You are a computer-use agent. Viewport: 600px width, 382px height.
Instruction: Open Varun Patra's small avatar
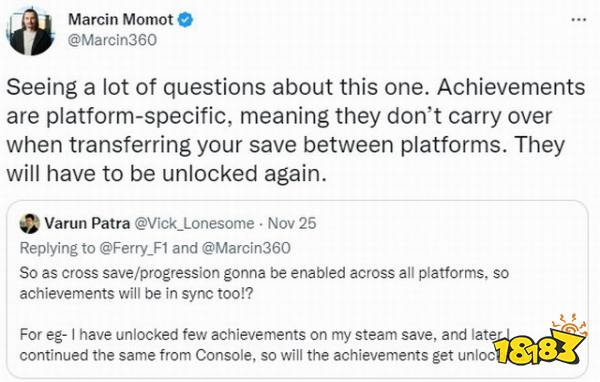point(30,224)
